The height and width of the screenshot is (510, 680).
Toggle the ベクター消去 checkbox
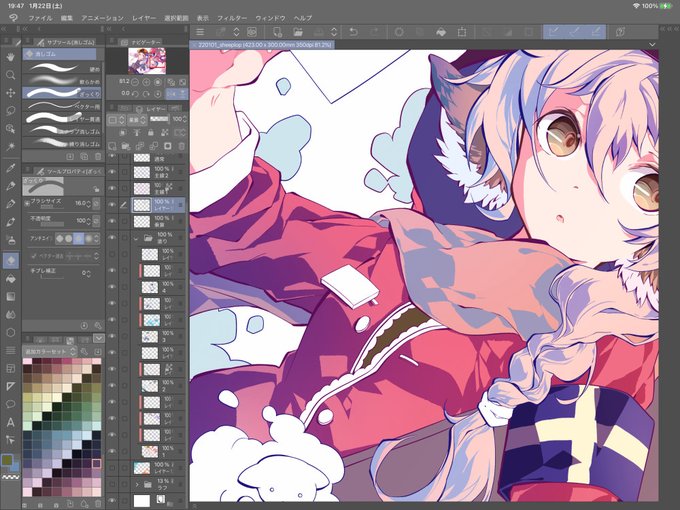pos(34,256)
